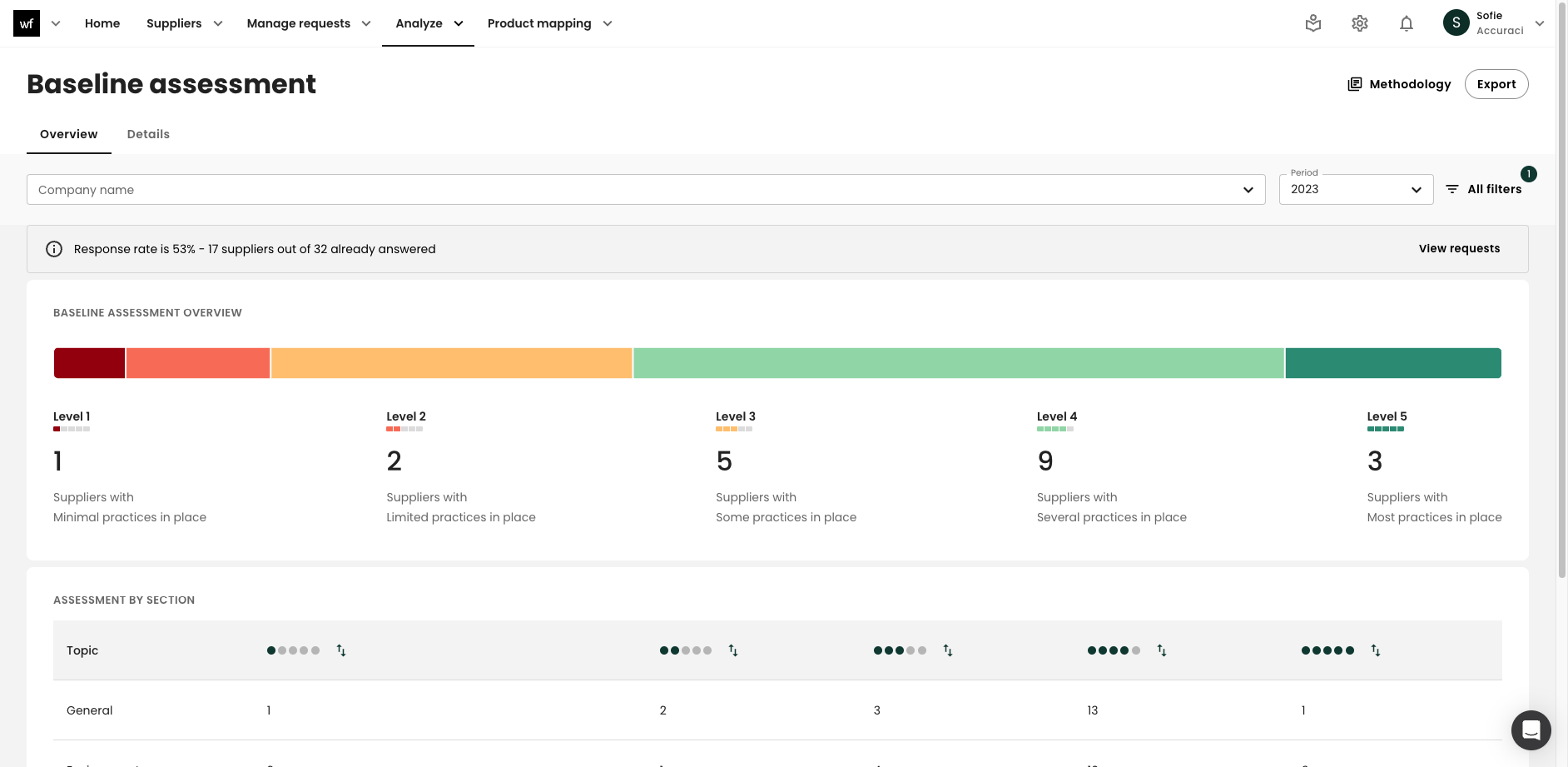Open the All filters panel
This screenshot has width=1568, height=767.
click(x=1484, y=189)
